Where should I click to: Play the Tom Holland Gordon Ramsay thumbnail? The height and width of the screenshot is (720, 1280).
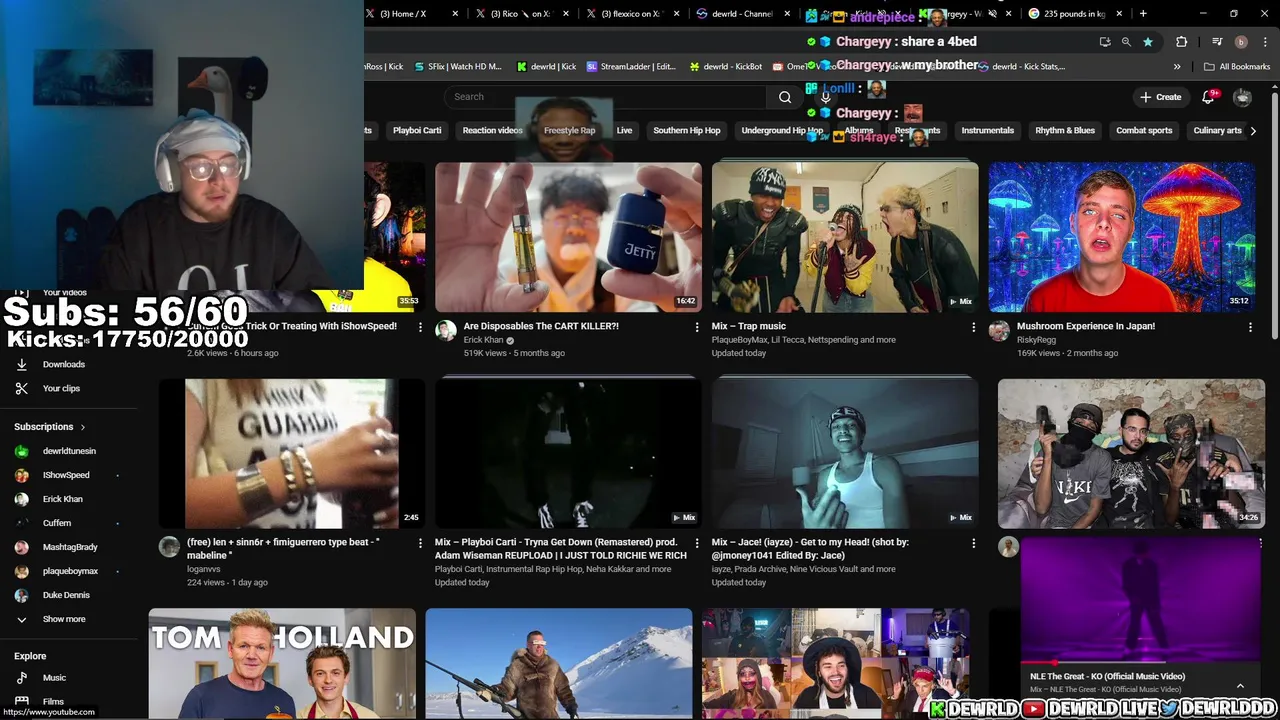[x=282, y=664]
